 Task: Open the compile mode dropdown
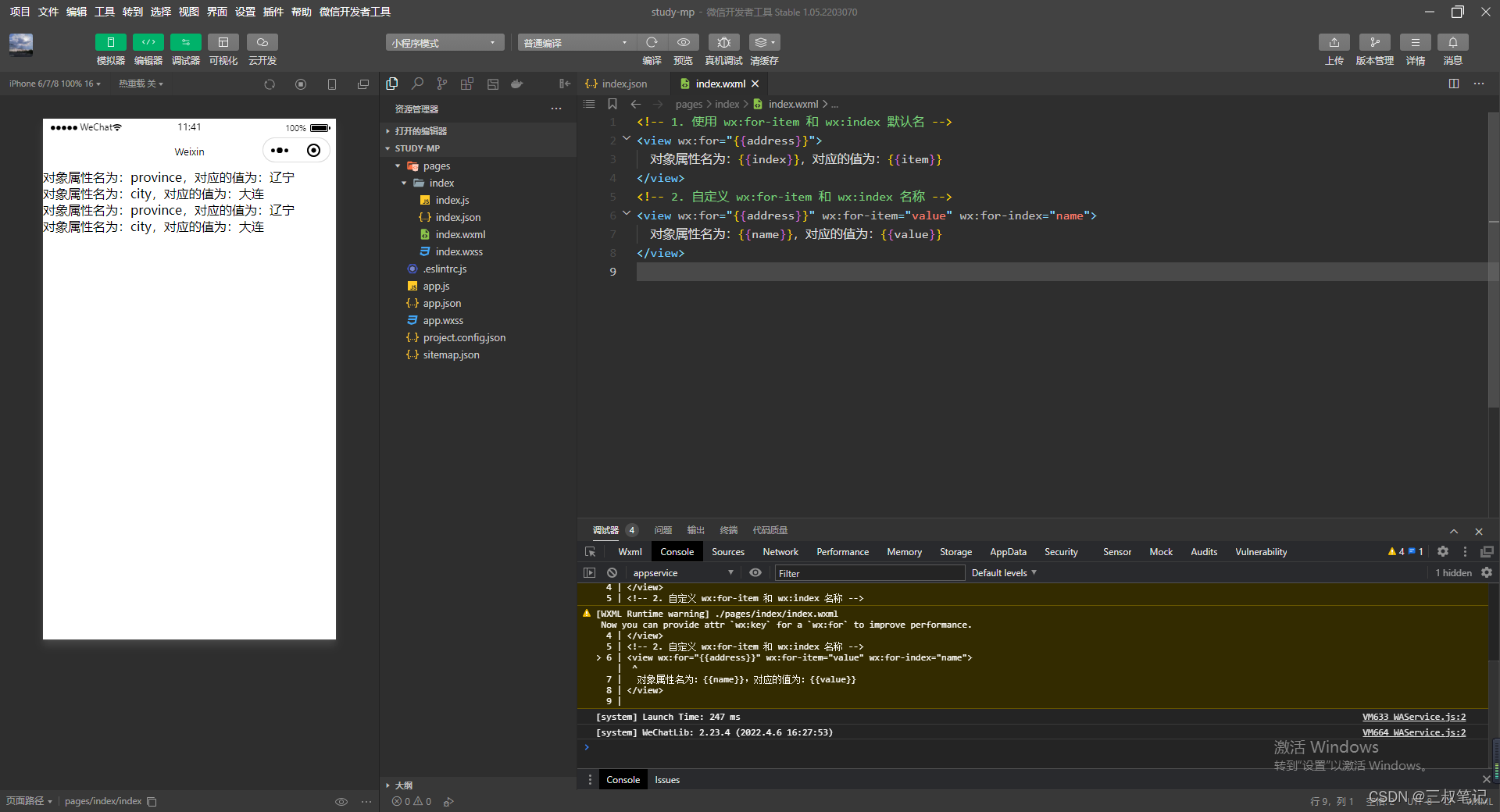[x=576, y=42]
